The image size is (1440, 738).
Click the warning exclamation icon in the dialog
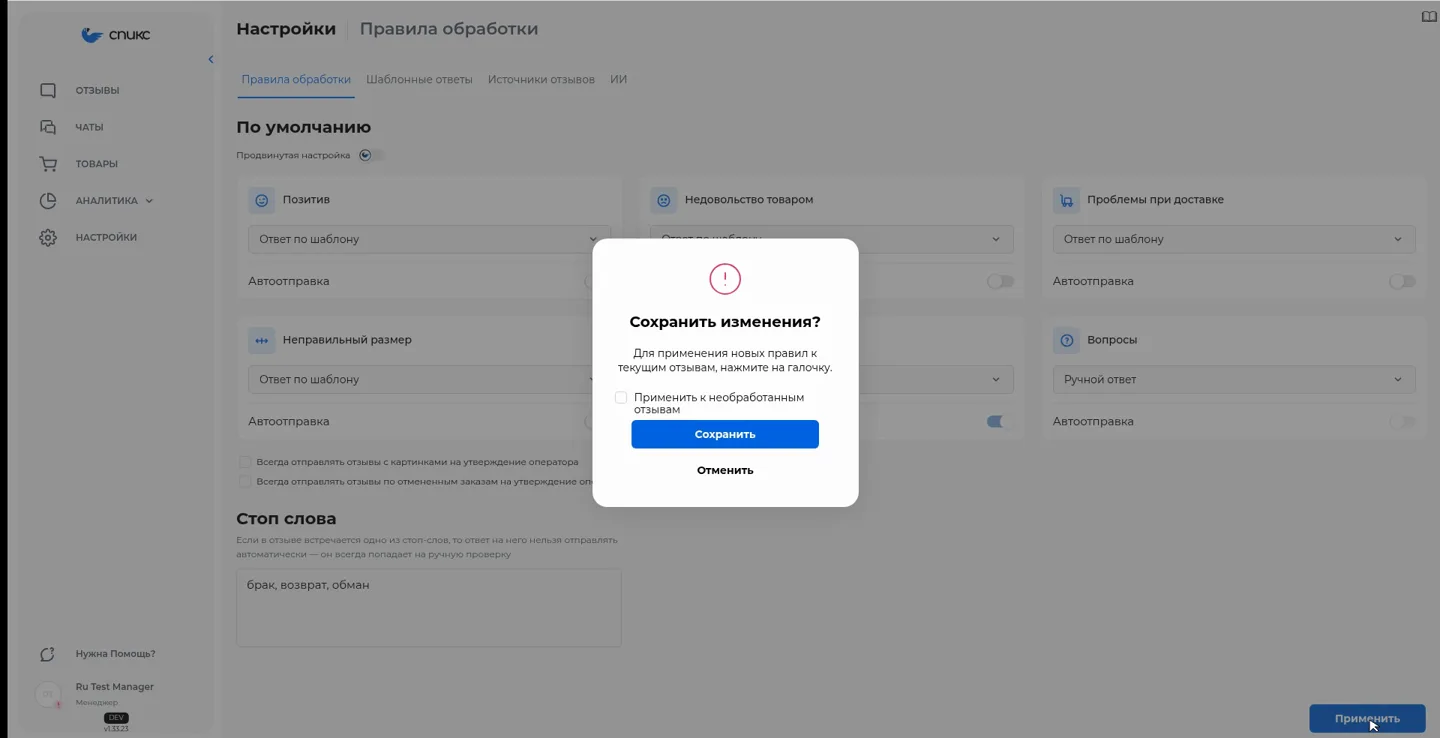725,279
